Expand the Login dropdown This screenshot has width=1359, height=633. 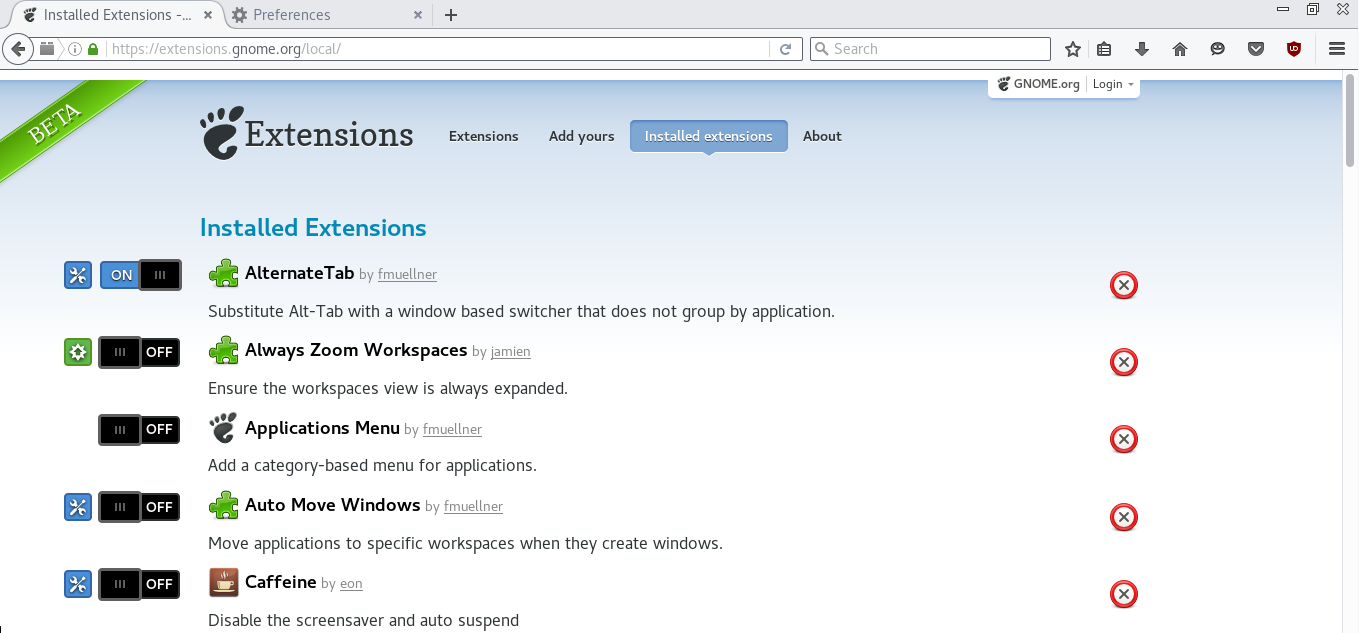tap(1113, 84)
